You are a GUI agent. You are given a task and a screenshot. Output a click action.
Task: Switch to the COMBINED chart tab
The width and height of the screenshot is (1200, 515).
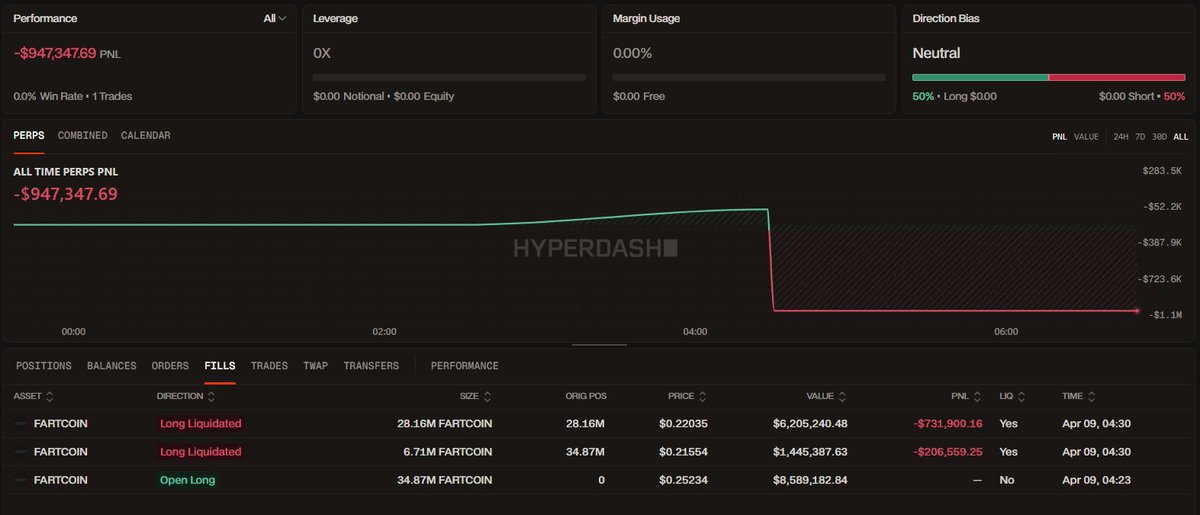tap(83, 135)
